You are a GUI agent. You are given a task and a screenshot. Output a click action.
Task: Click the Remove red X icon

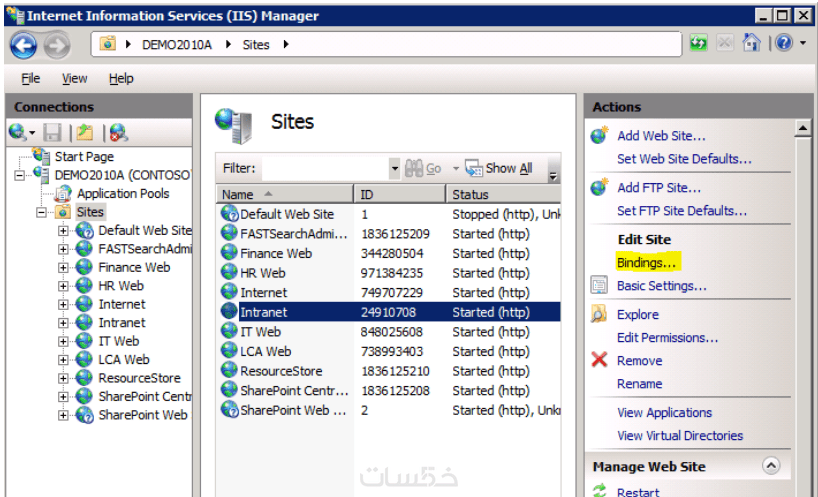(x=599, y=360)
